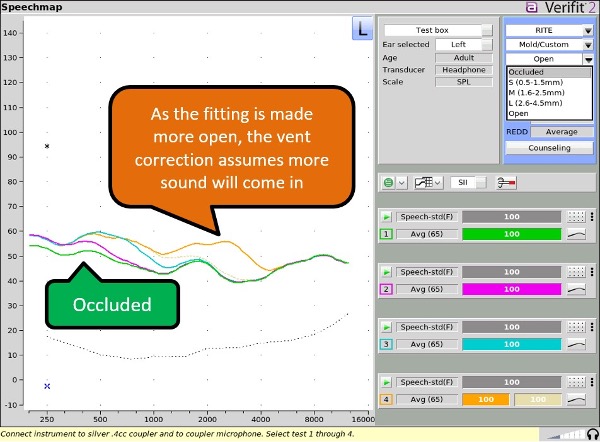600x442 pixels.
Task: Click the green circle display mode icon
Action: pyautogui.click(x=389, y=183)
